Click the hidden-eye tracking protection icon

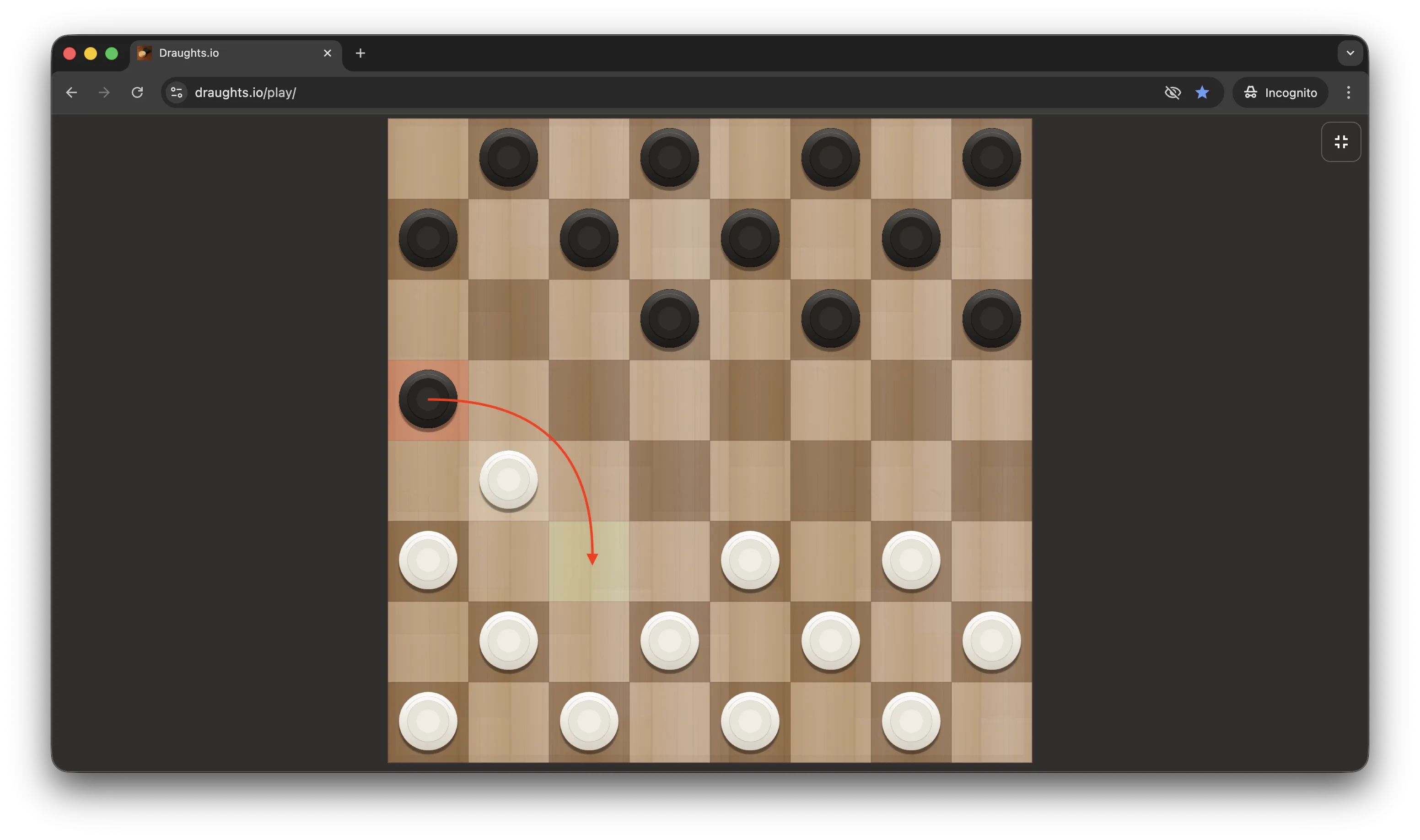point(1173,92)
